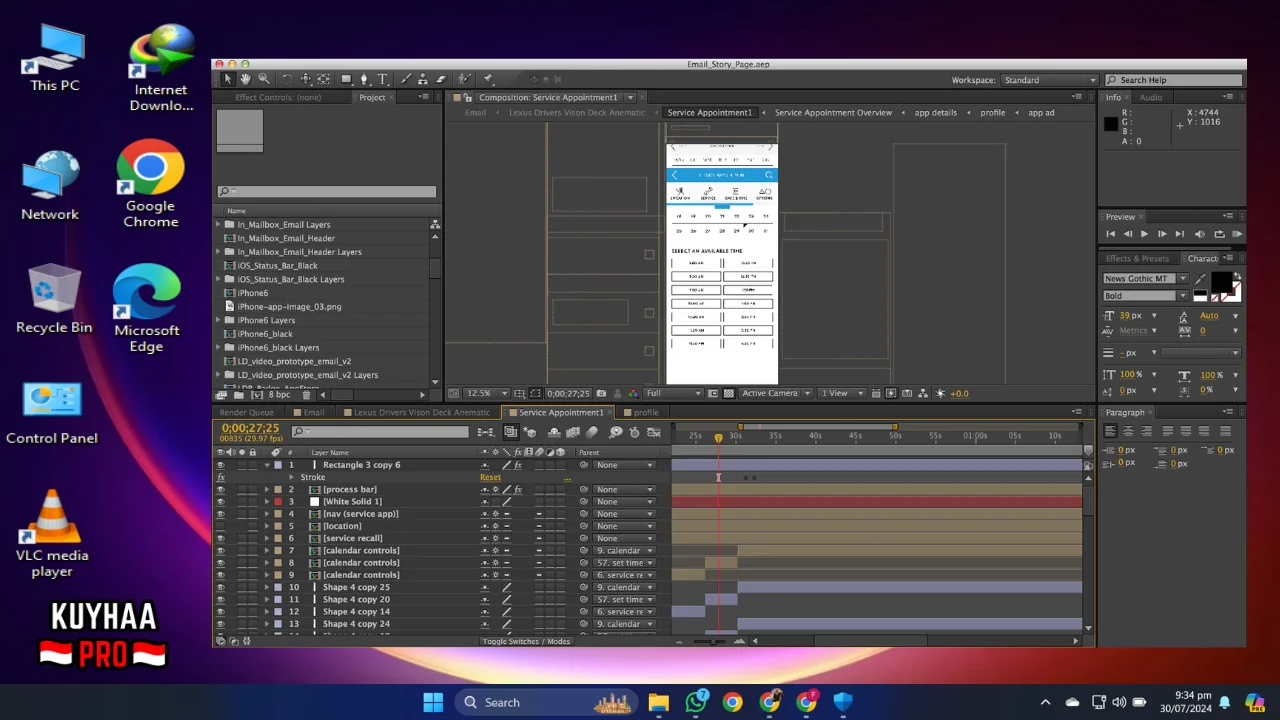Select the Brush tool
The height and width of the screenshot is (720, 1280).
(x=406, y=79)
